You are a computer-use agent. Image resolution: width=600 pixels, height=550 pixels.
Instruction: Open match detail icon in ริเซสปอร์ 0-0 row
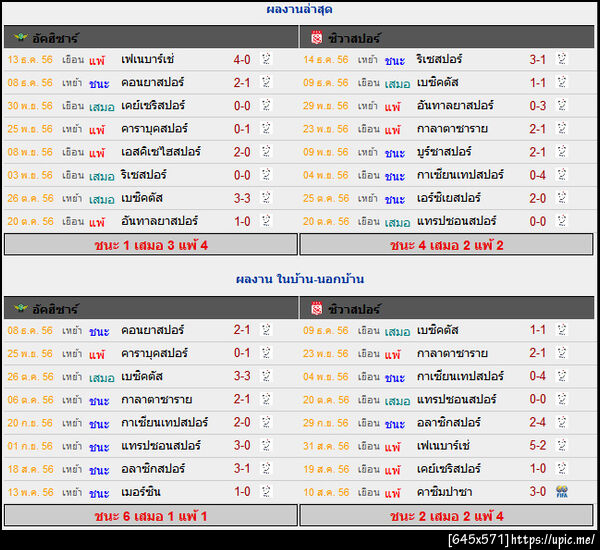pyautogui.click(x=266, y=175)
